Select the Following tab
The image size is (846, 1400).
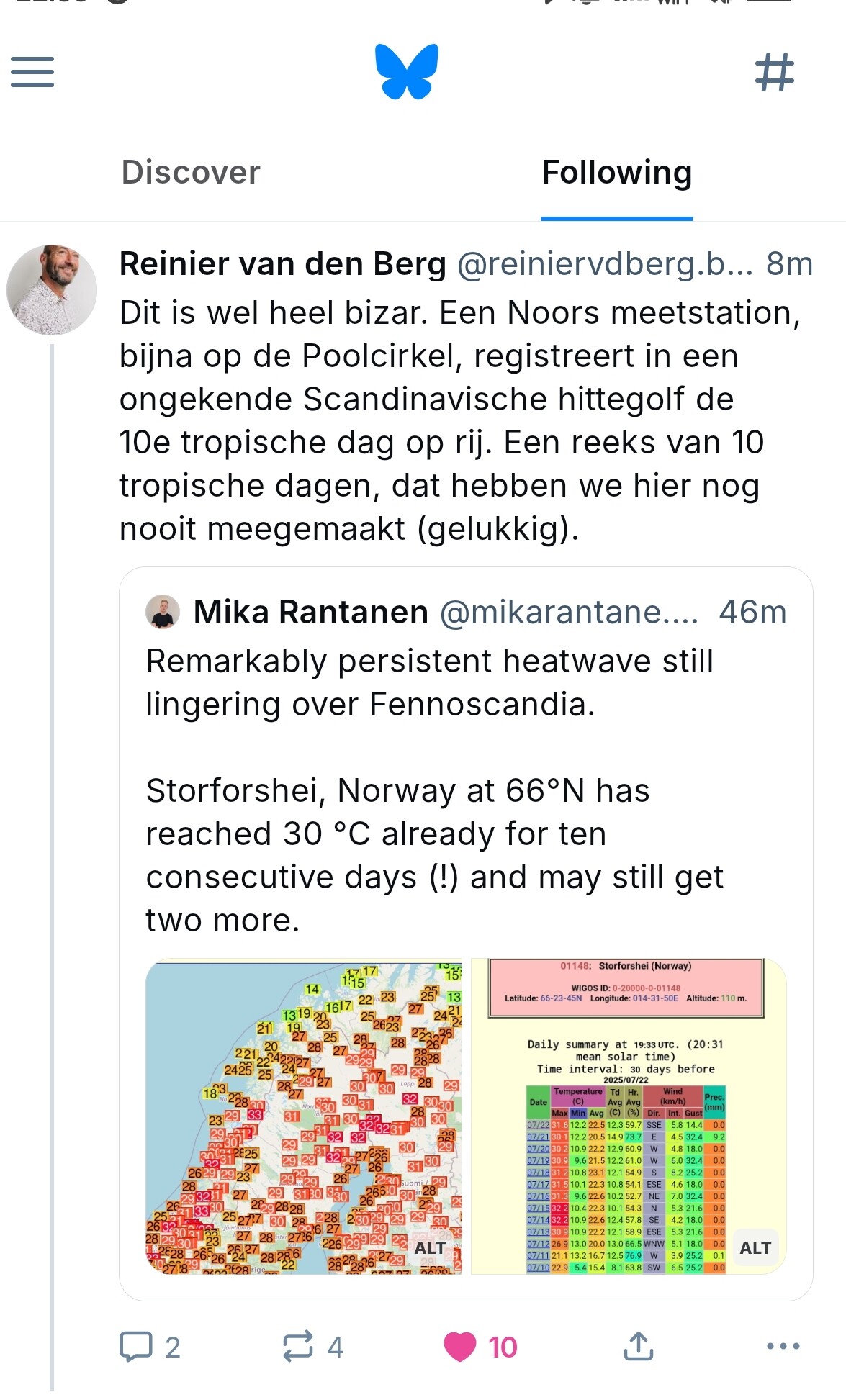coord(616,173)
